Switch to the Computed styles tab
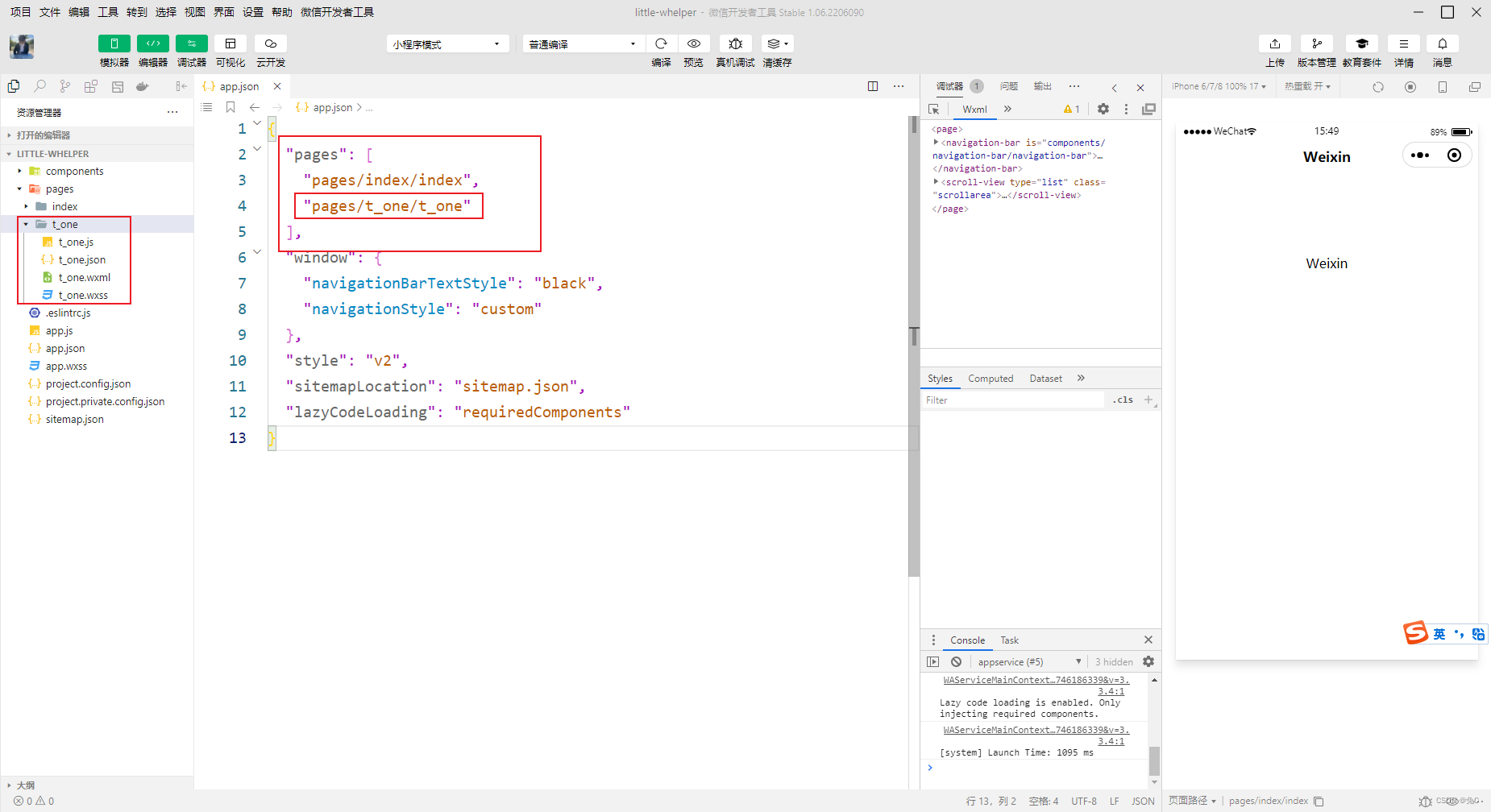Viewport: 1491px width, 812px height. 991,379
